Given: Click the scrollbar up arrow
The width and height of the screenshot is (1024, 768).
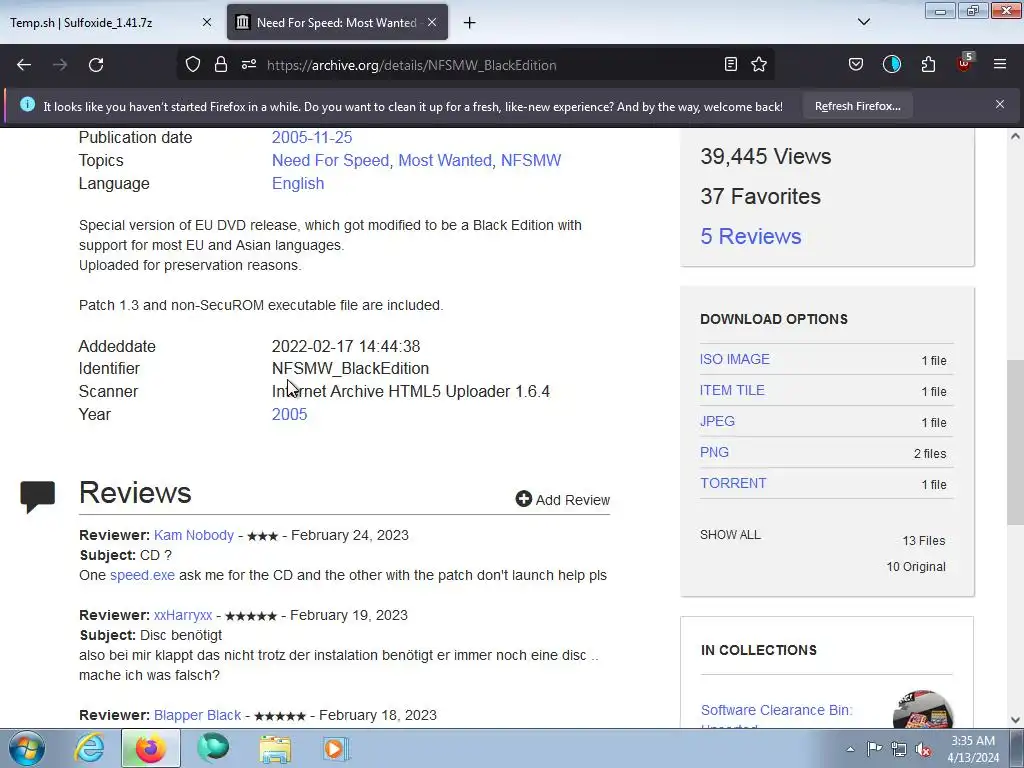Looking at the screenshot, I should [x=1014, y=136].
